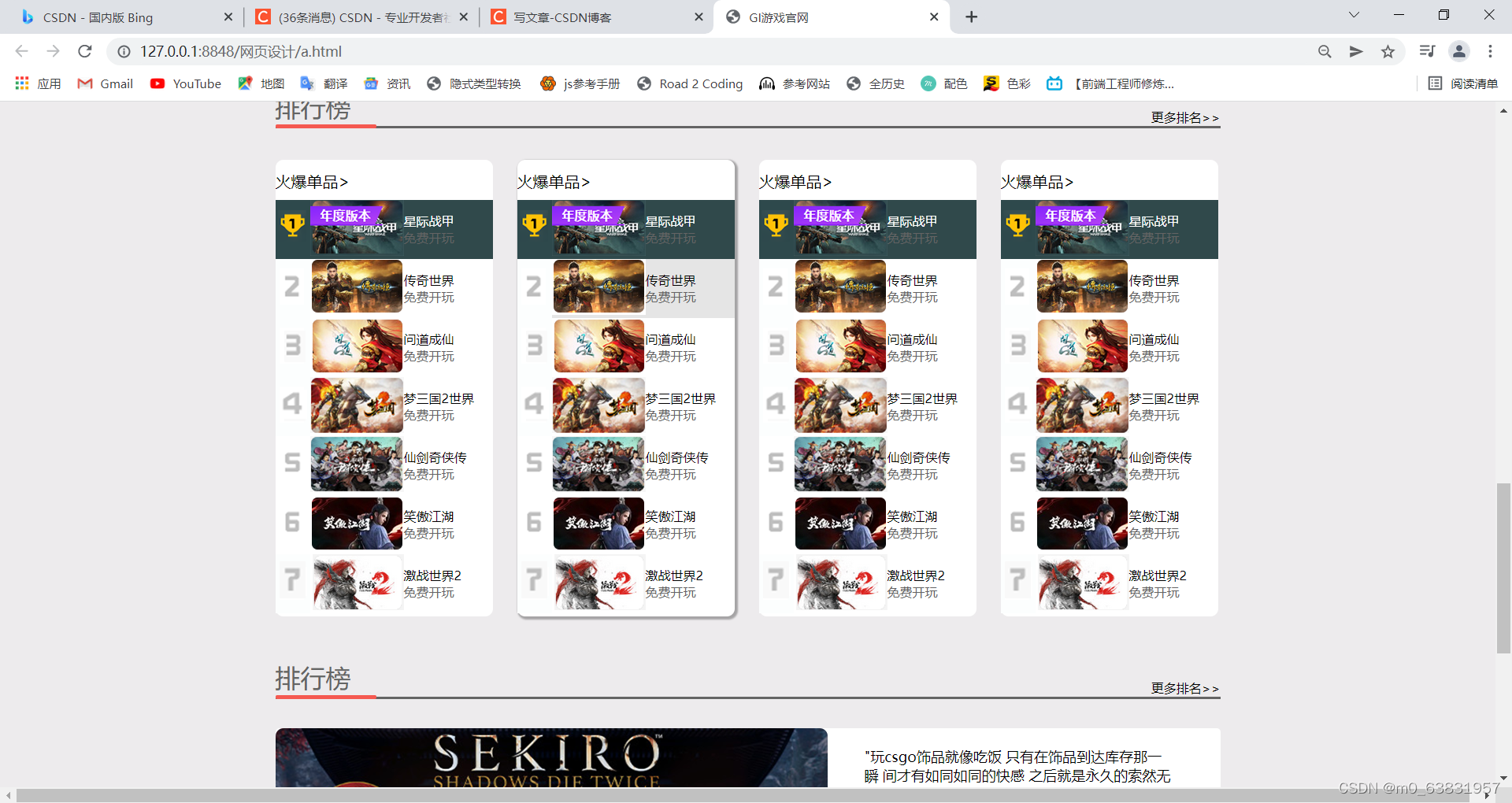
Task: Open the 阅读清单 reading list
Action: [x=1463, y=83]
